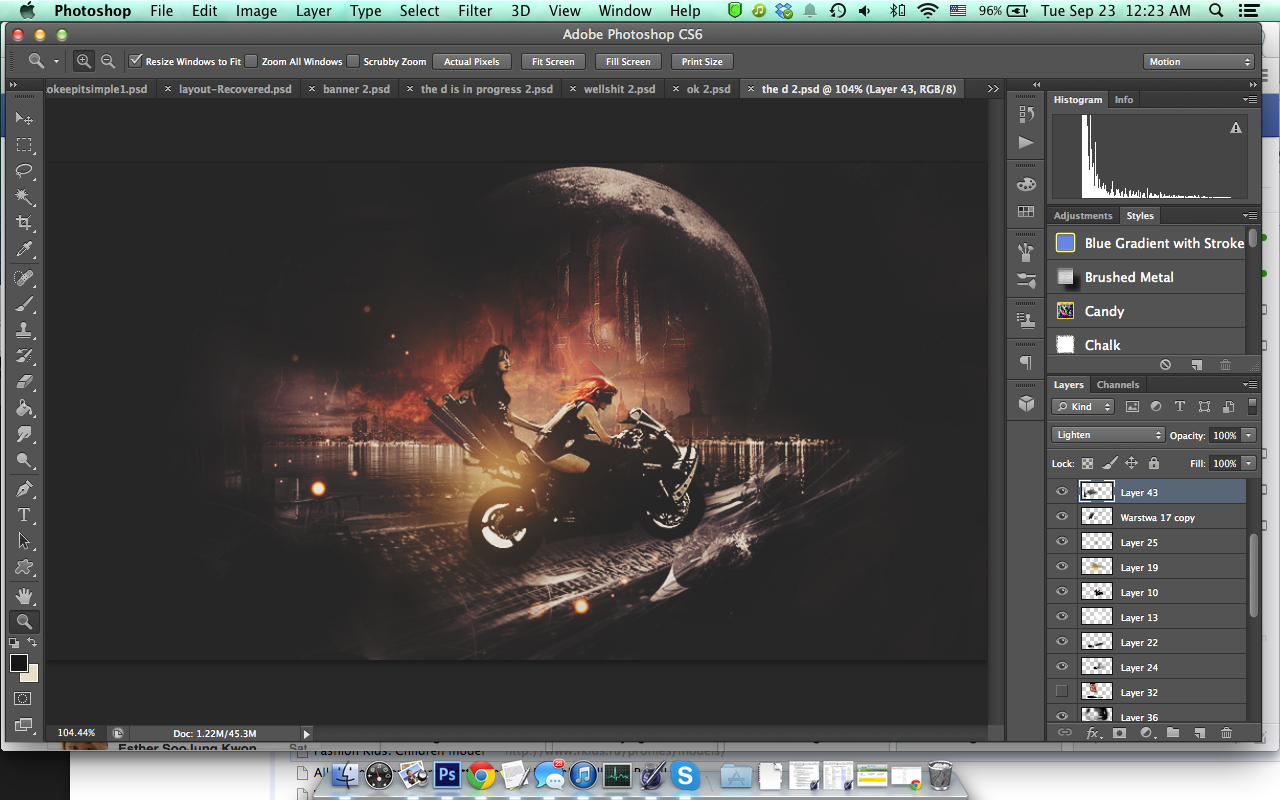Open Opacity slider dropdown arrow
This screenshot has width=1280, height=800.
click(1249, 435)
